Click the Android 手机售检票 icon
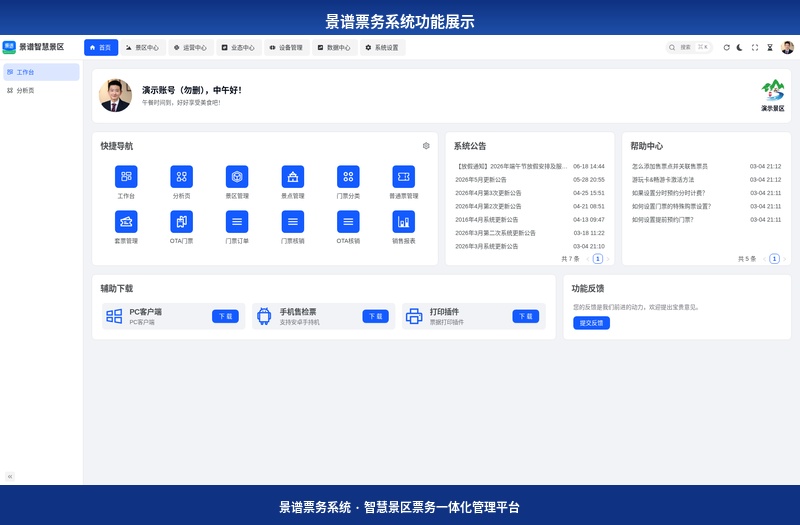The width and height of the screenshot is (800, 525). point(264,316)
